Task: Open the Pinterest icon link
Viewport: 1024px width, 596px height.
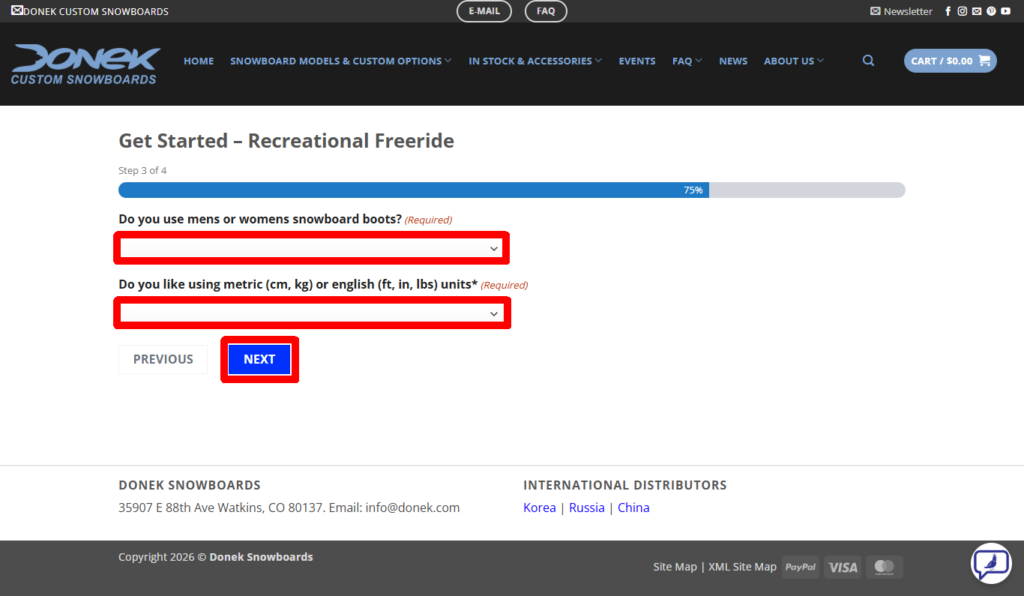Action: [x=991, y=12]
